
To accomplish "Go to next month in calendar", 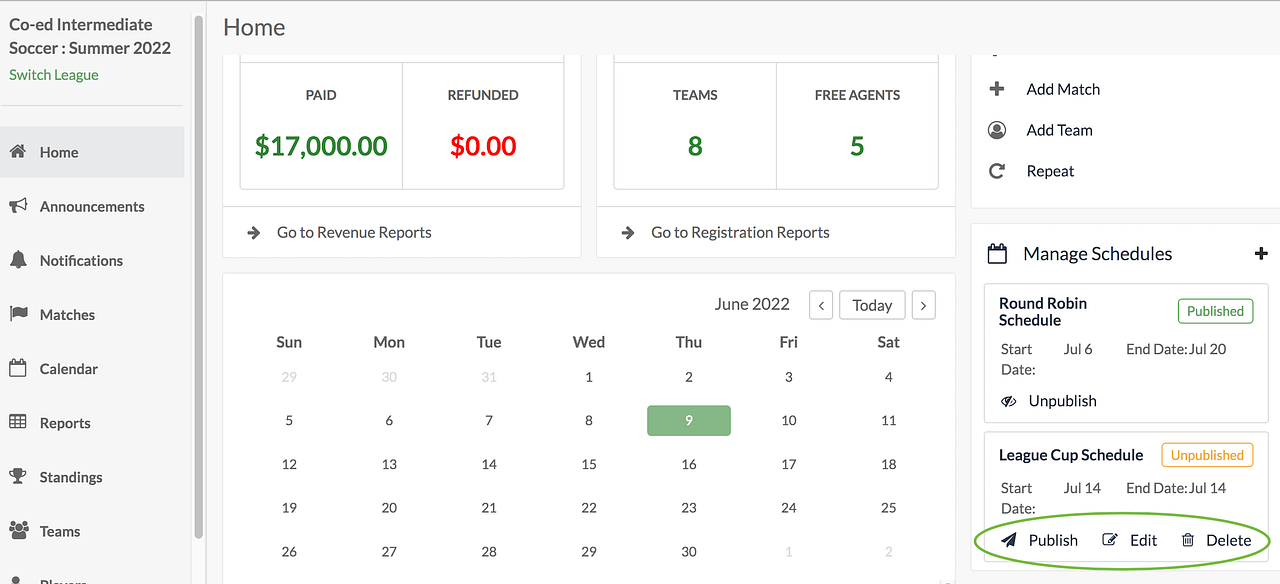I will (923, 305).
